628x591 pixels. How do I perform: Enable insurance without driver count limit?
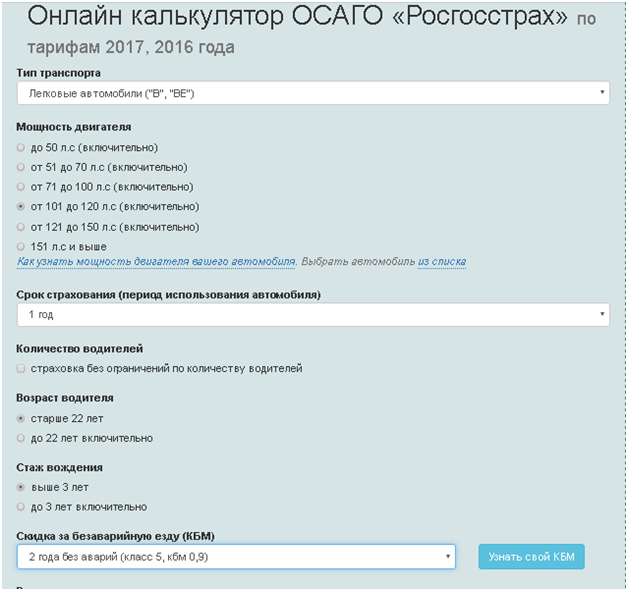tap(22, 369)
